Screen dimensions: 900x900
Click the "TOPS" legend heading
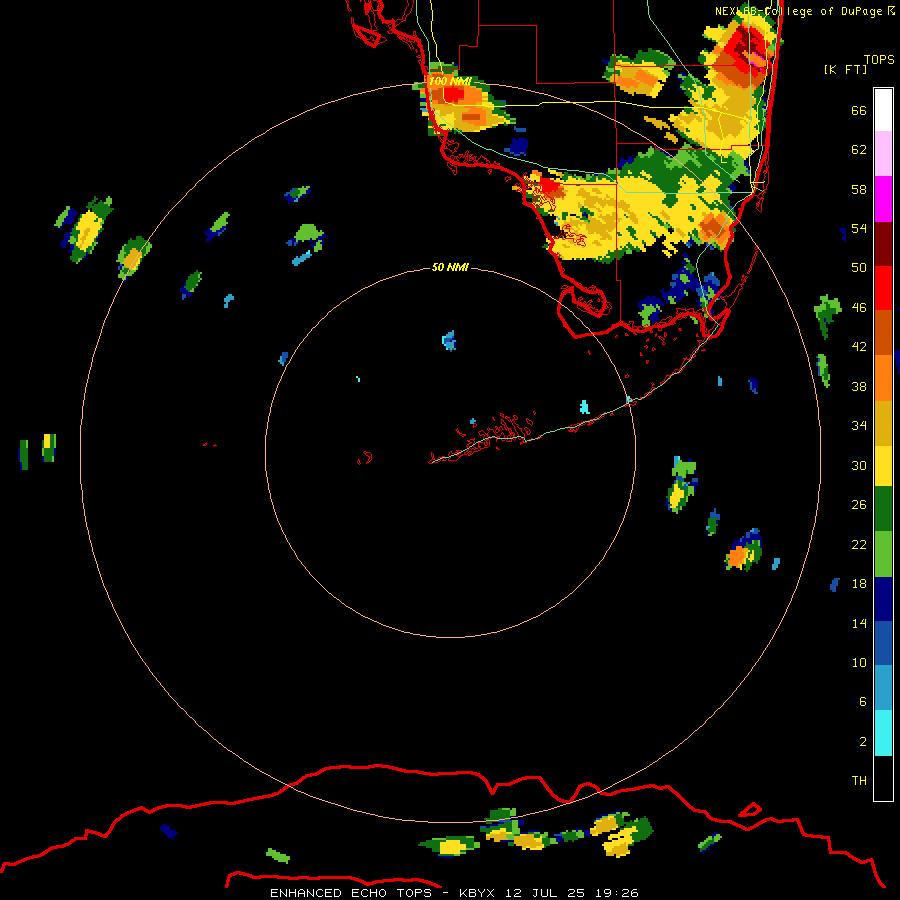[879, 60]
